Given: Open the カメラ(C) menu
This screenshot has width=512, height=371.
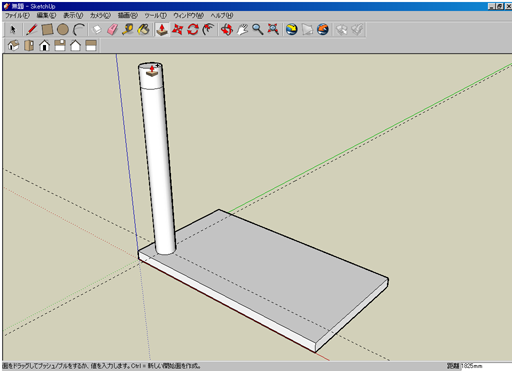Looking at the screenshot, I should pos(100,15).
